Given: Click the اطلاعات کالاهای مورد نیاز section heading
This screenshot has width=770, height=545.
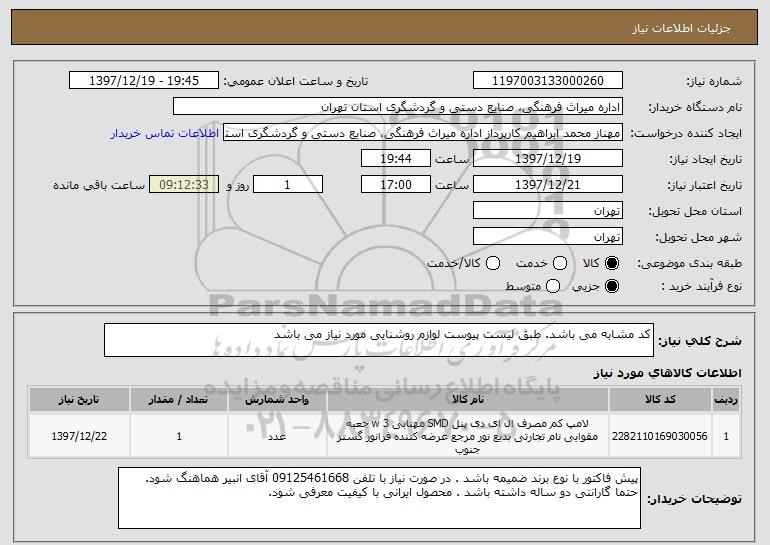Looking at the screenshot, I should click(667, 374).
